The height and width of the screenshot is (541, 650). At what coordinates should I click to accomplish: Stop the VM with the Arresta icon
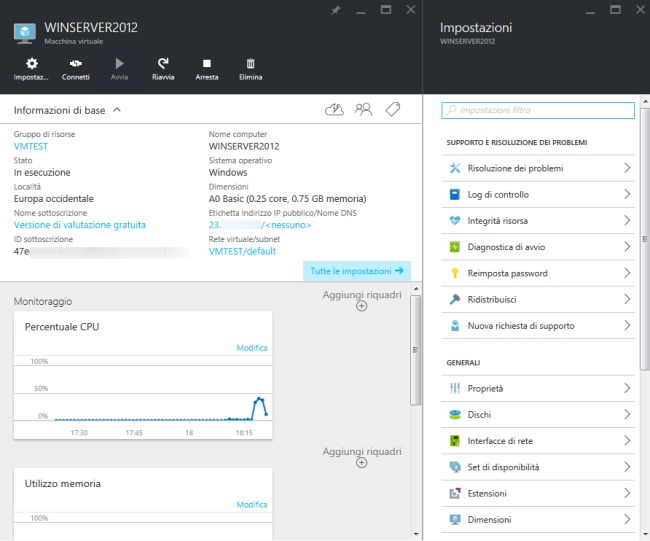click(206, 63)
